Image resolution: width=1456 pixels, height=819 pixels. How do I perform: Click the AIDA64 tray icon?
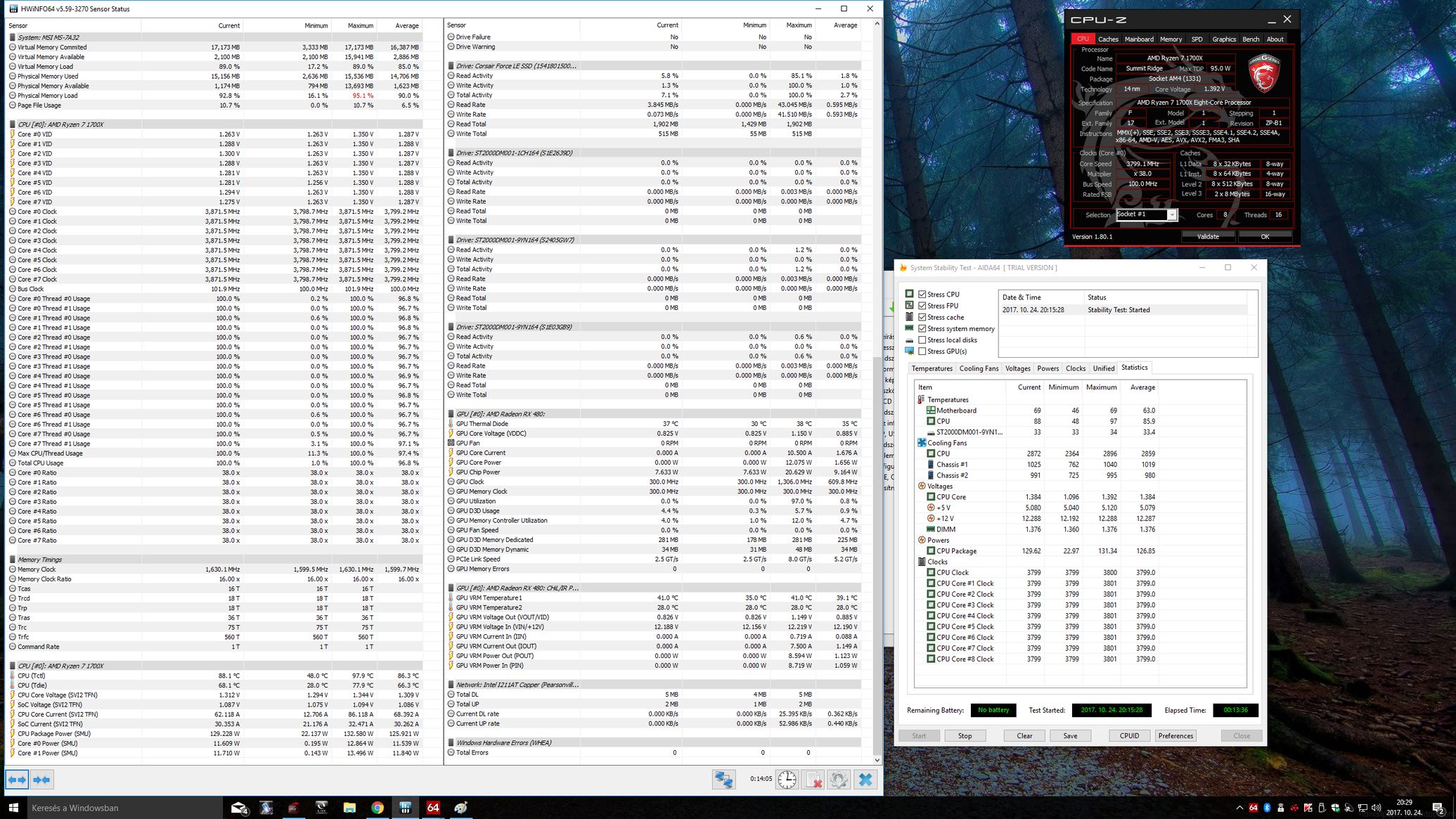1254,808
